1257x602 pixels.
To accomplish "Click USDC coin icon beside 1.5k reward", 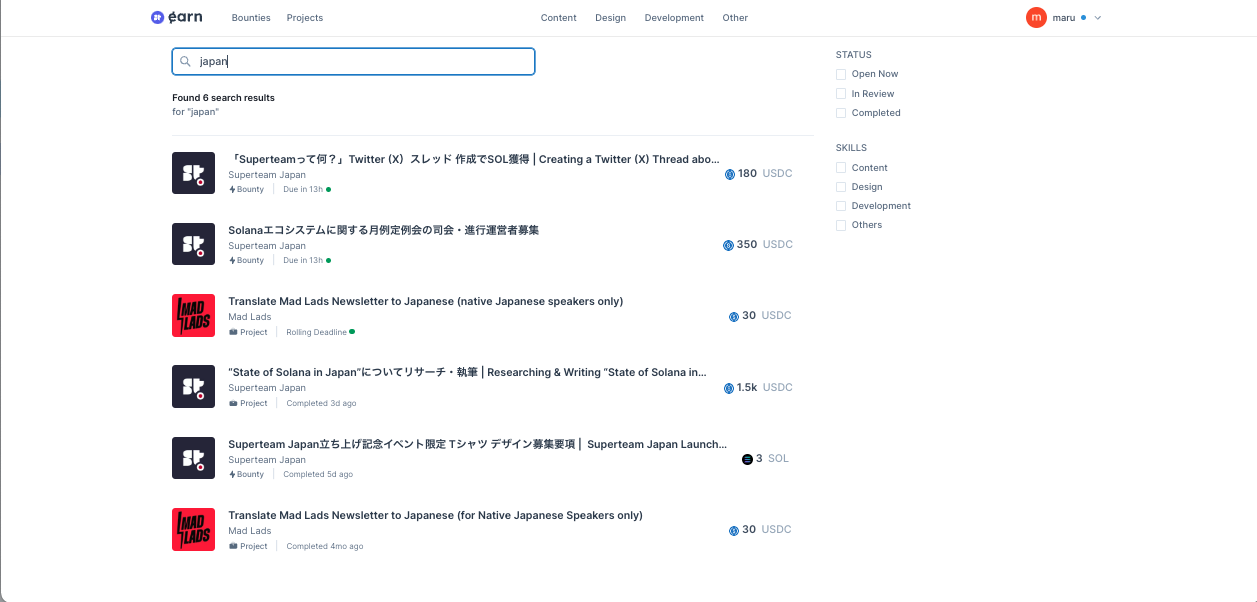I will click(x=728, y=388).
